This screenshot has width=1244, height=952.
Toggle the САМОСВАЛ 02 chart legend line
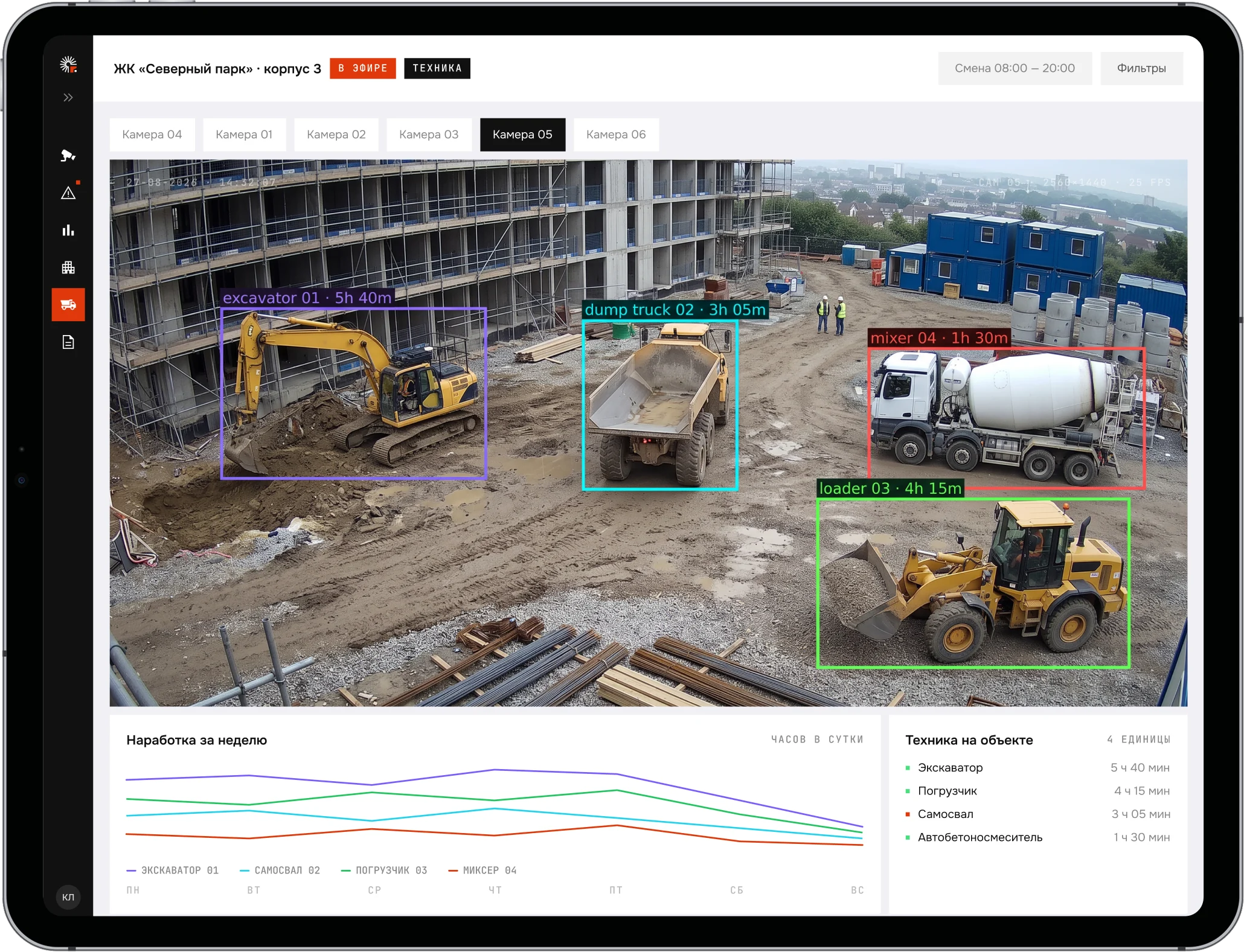pyautogui.click(x=280, y=870)
